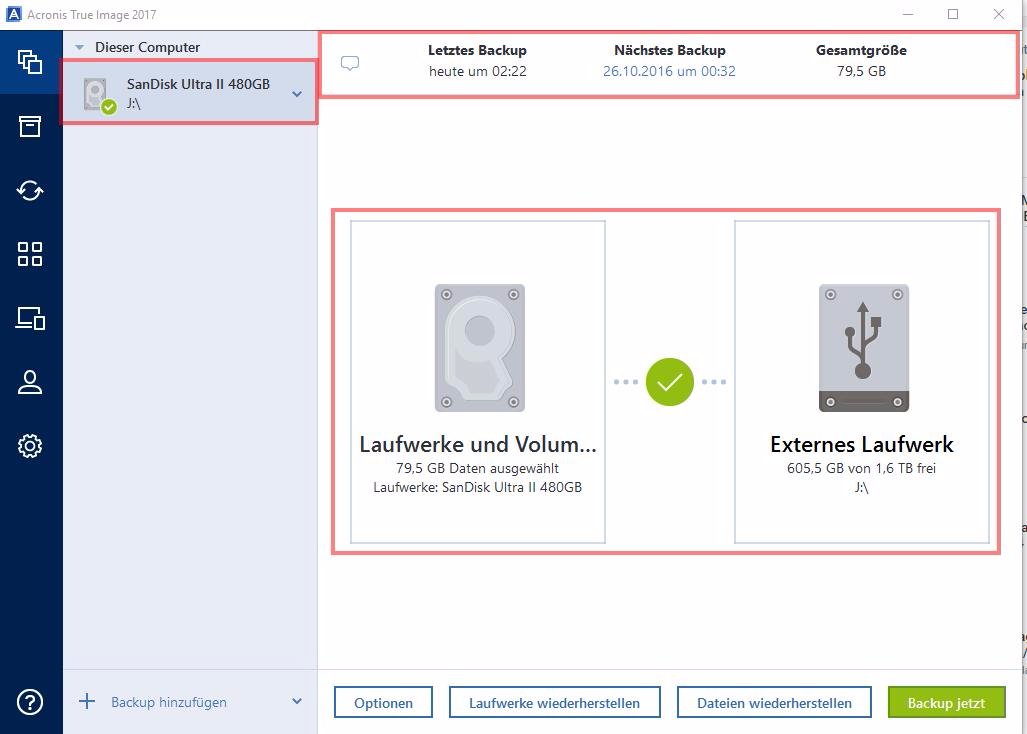Select the Externes Laufwerk destination tile

coord(862,382)
